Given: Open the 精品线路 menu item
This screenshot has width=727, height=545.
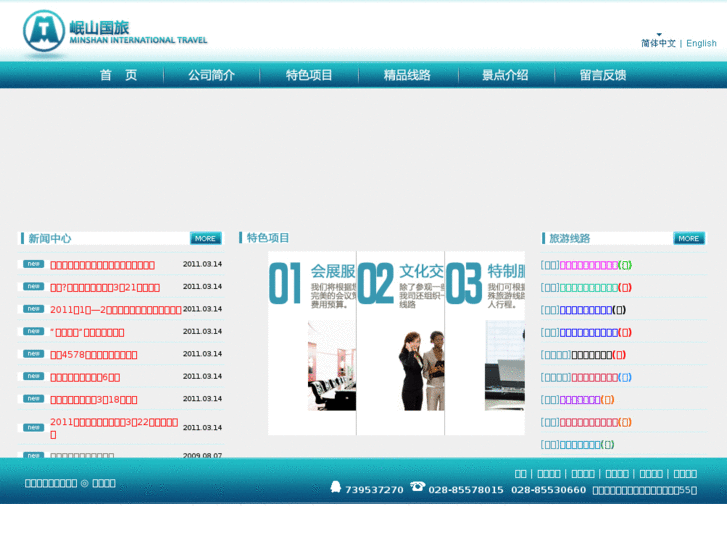Looking at the screenshot, I should click(x=407, y=75).
